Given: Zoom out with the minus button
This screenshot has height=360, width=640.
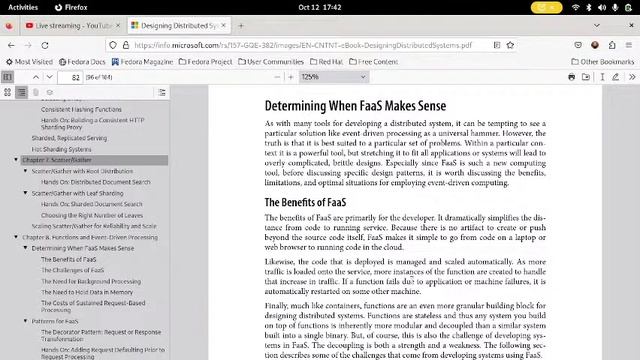Looking at the screenshot, I should point(277,77).
